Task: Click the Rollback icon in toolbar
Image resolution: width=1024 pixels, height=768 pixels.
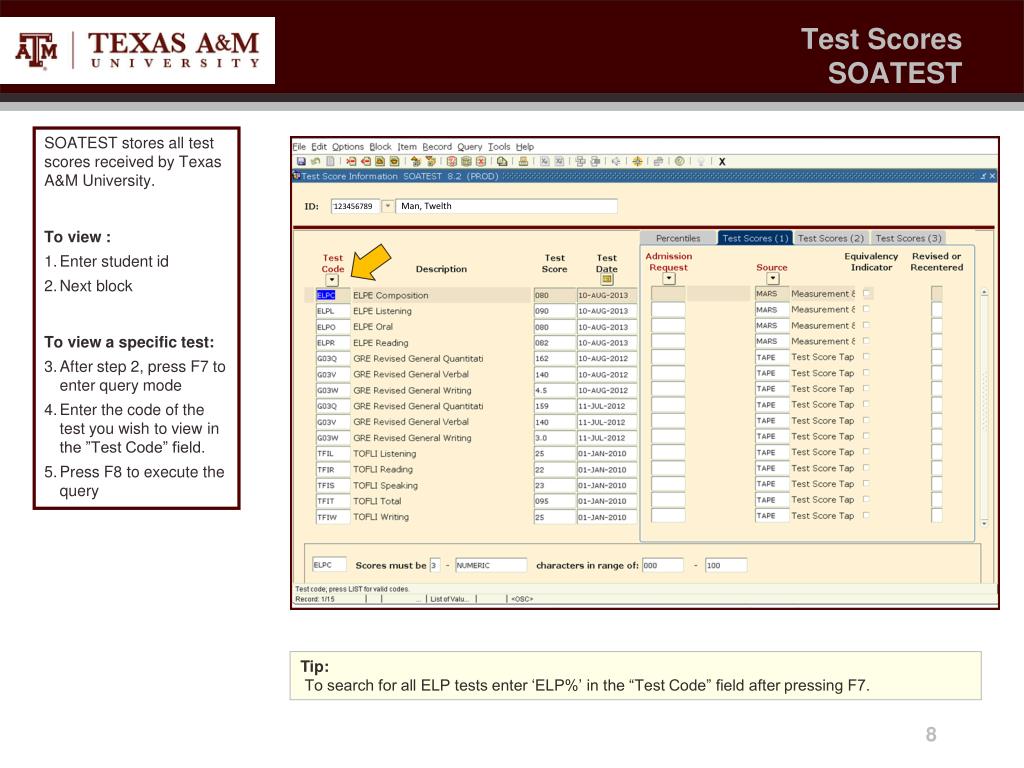Action: pyautogui.click(x=316, y=161)
